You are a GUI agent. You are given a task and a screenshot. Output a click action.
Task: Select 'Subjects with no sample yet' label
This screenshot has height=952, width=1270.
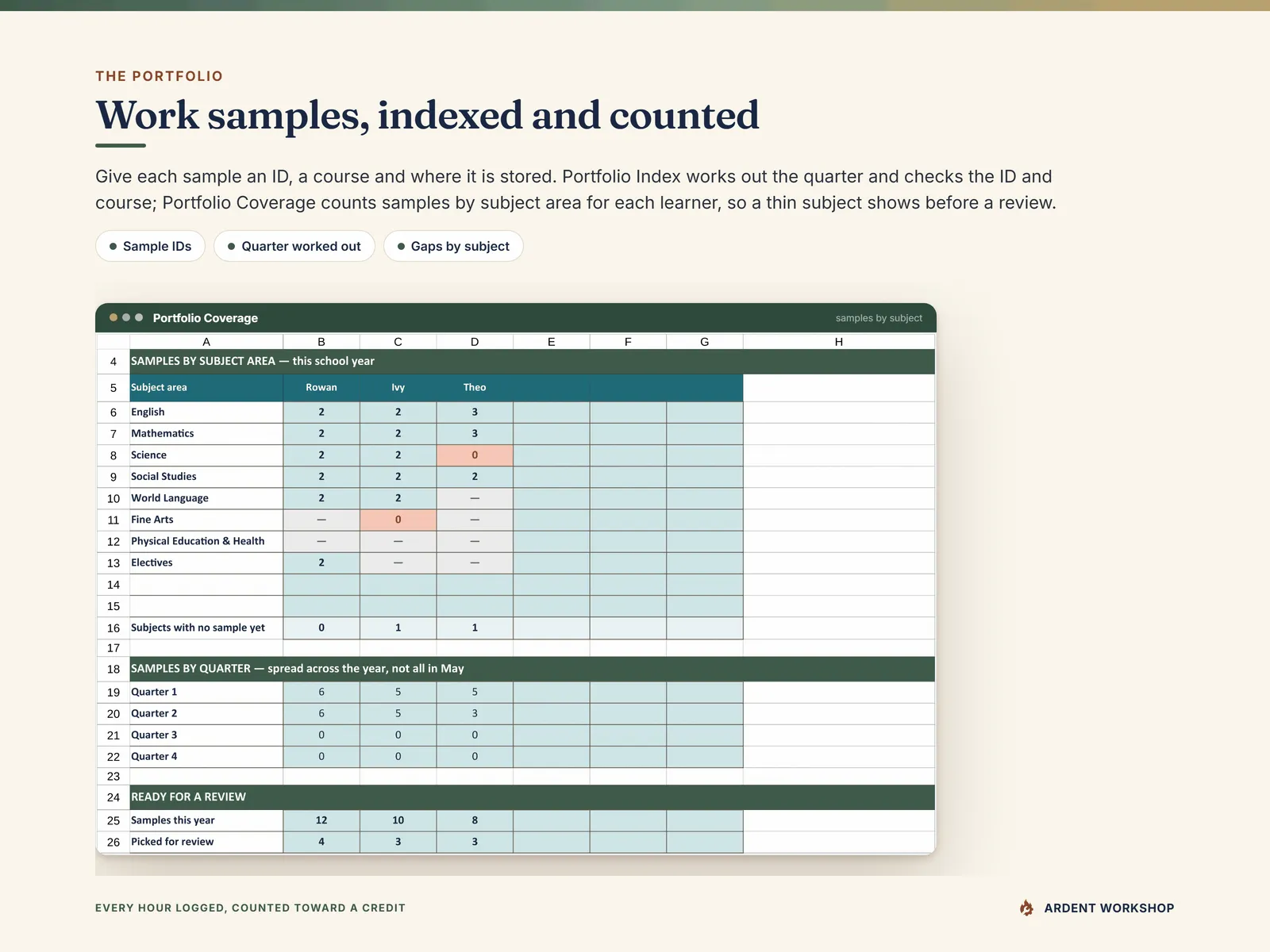(206, 628)
